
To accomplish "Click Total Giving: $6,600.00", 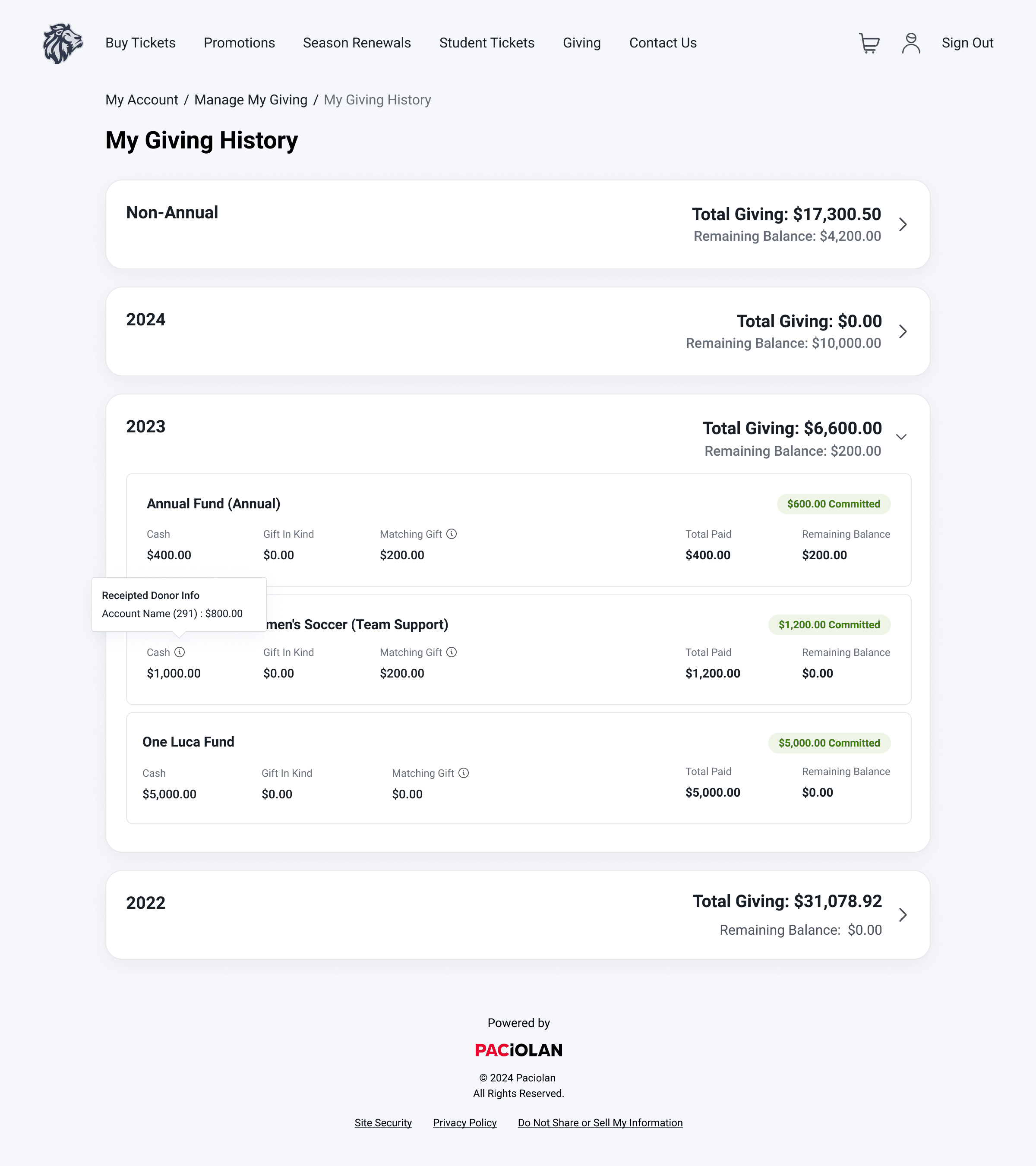I will pyautogui.click(x=792, y=429).
